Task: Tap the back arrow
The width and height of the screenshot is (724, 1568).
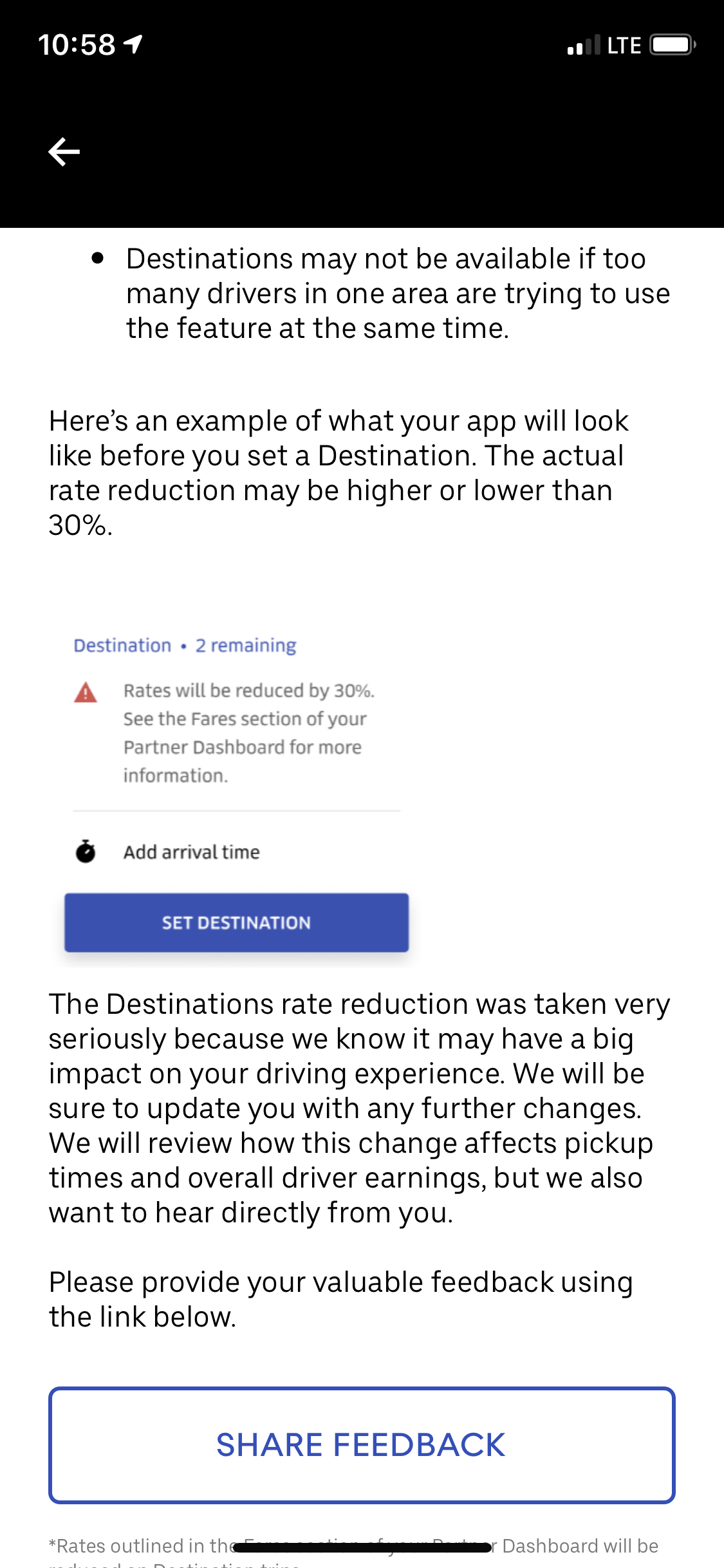Action: [x=64, y=152]
